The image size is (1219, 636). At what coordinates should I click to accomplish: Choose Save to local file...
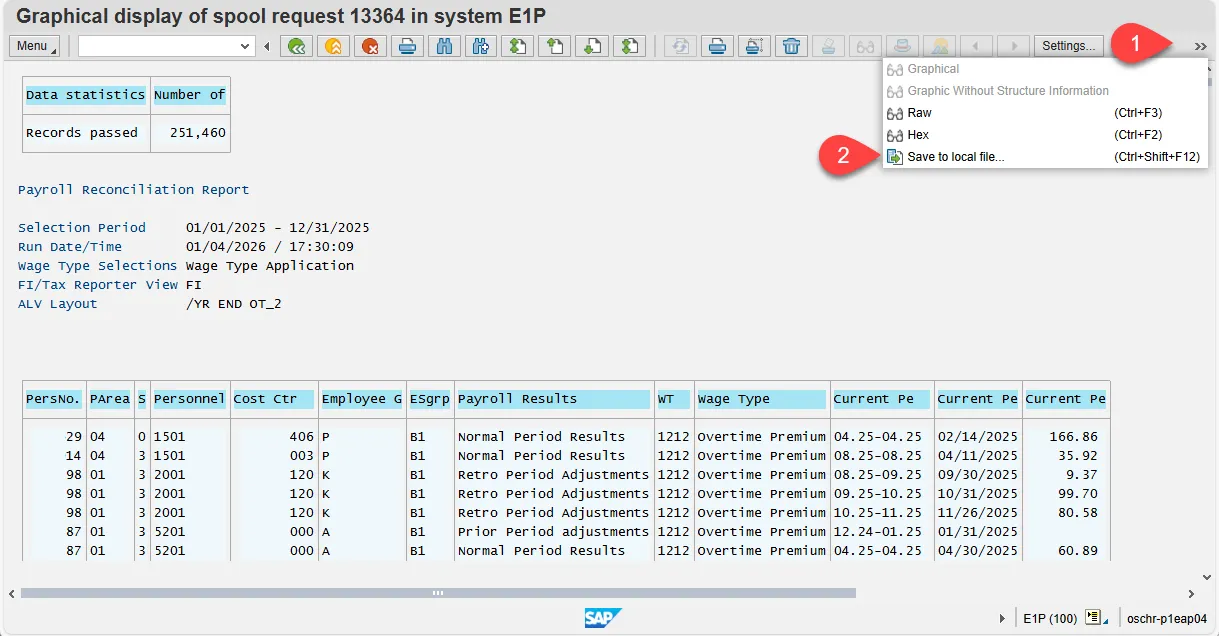1045,157
